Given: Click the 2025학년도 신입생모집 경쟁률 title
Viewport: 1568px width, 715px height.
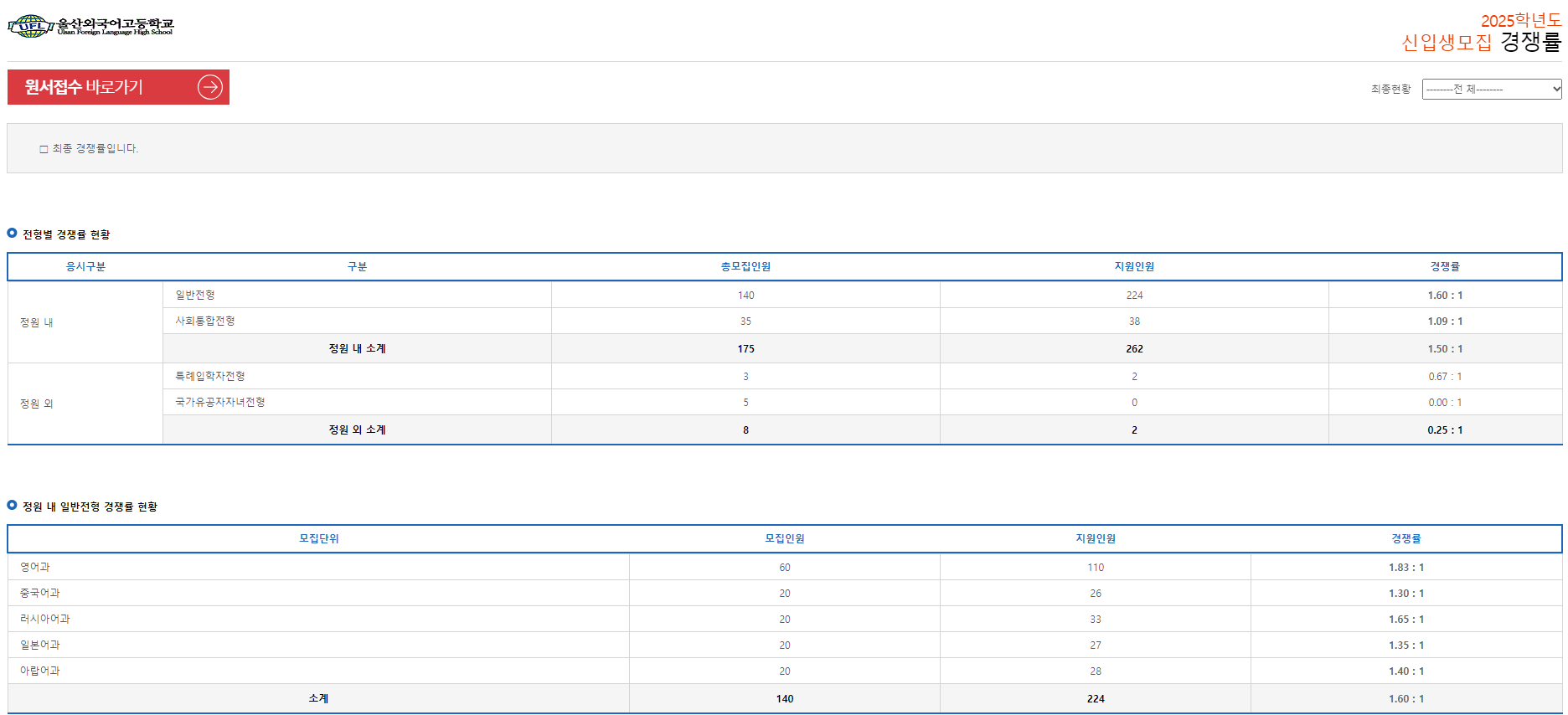Looking at the screenshot, I should pyautogui.click(x=1481, y=32).
